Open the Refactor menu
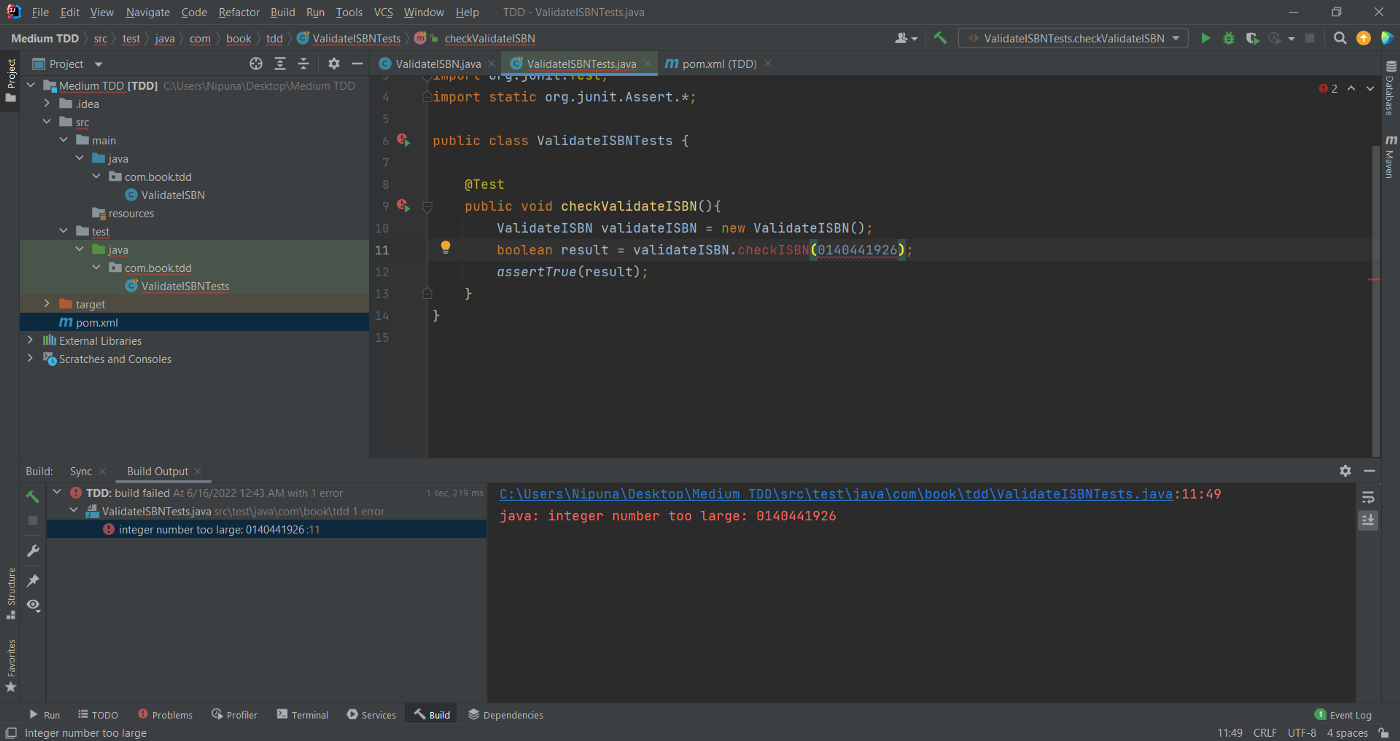Viewport: 1400px width, 741px height. point(238,12)
